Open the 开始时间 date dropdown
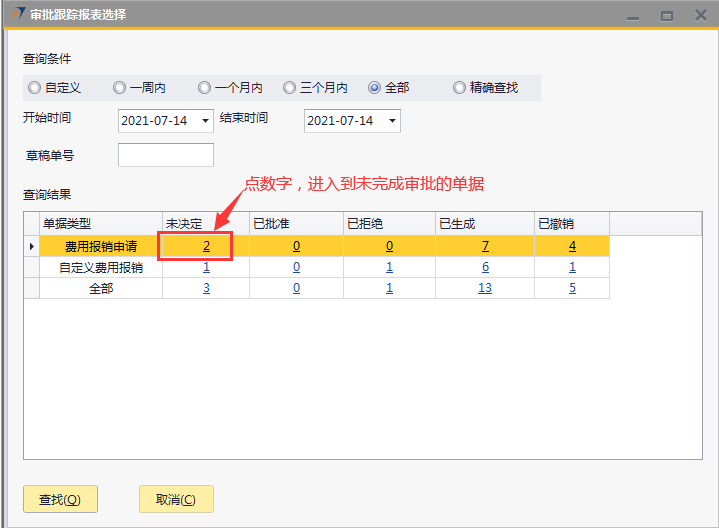Screen dimensions: 719x528 [x=206, y=121]
